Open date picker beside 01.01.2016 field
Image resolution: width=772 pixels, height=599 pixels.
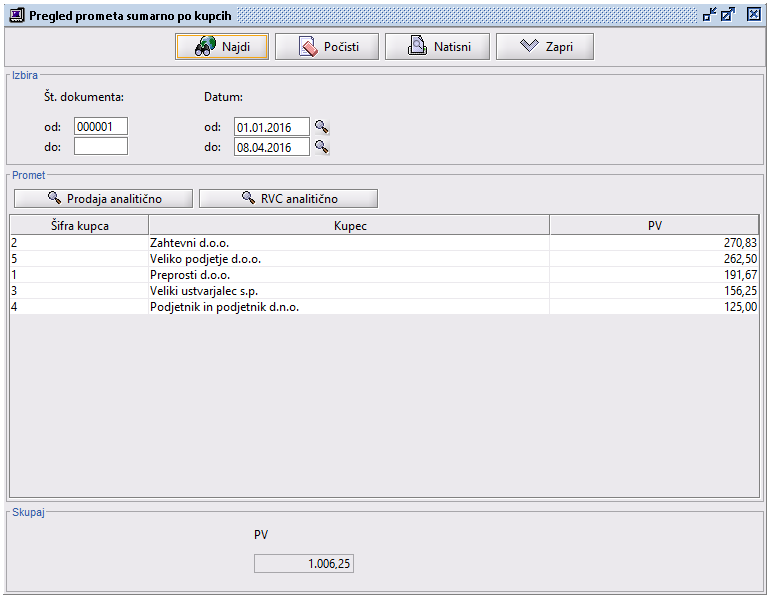[322, 127]
